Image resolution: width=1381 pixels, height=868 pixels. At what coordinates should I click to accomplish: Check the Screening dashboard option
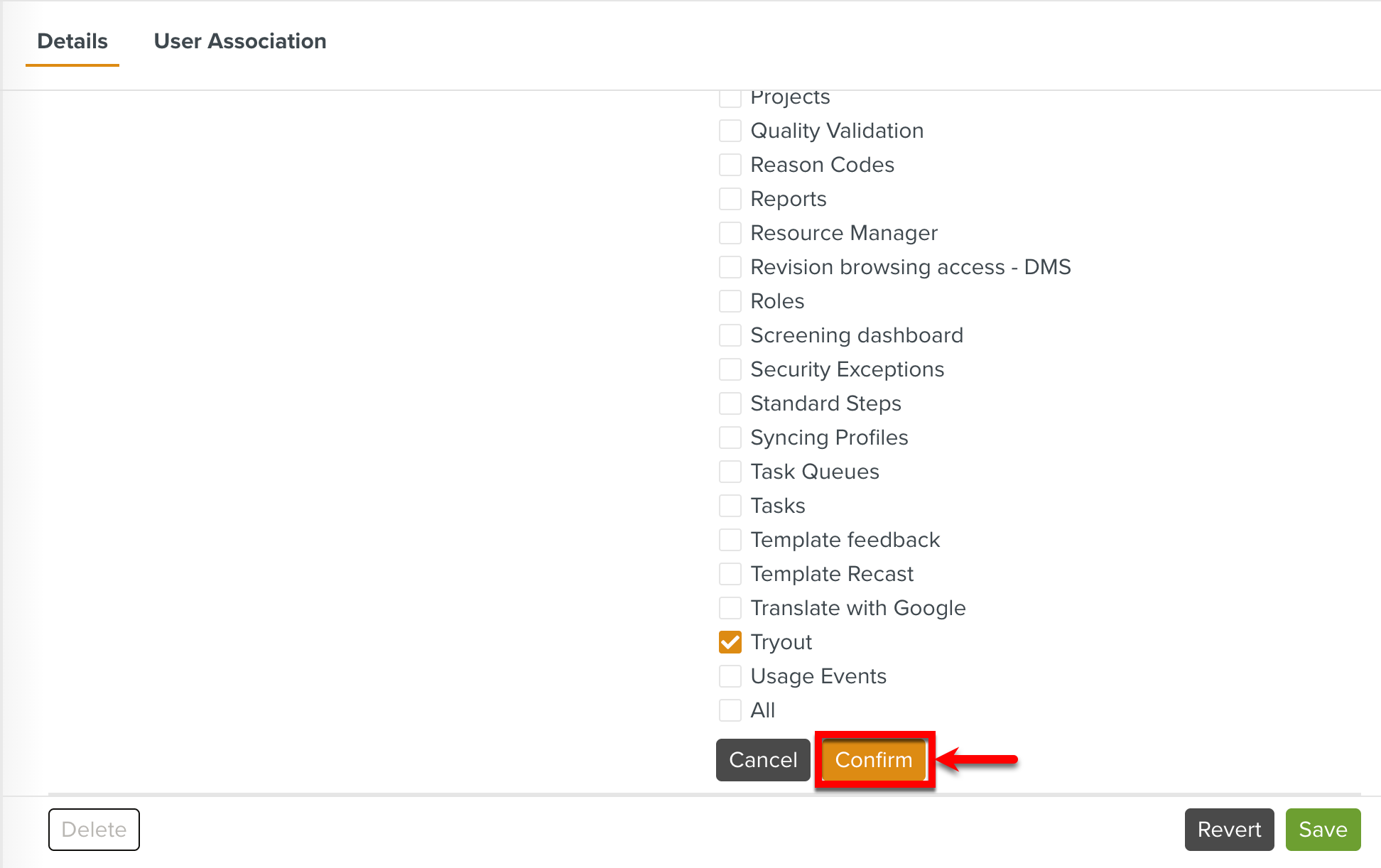pos(730,335)
